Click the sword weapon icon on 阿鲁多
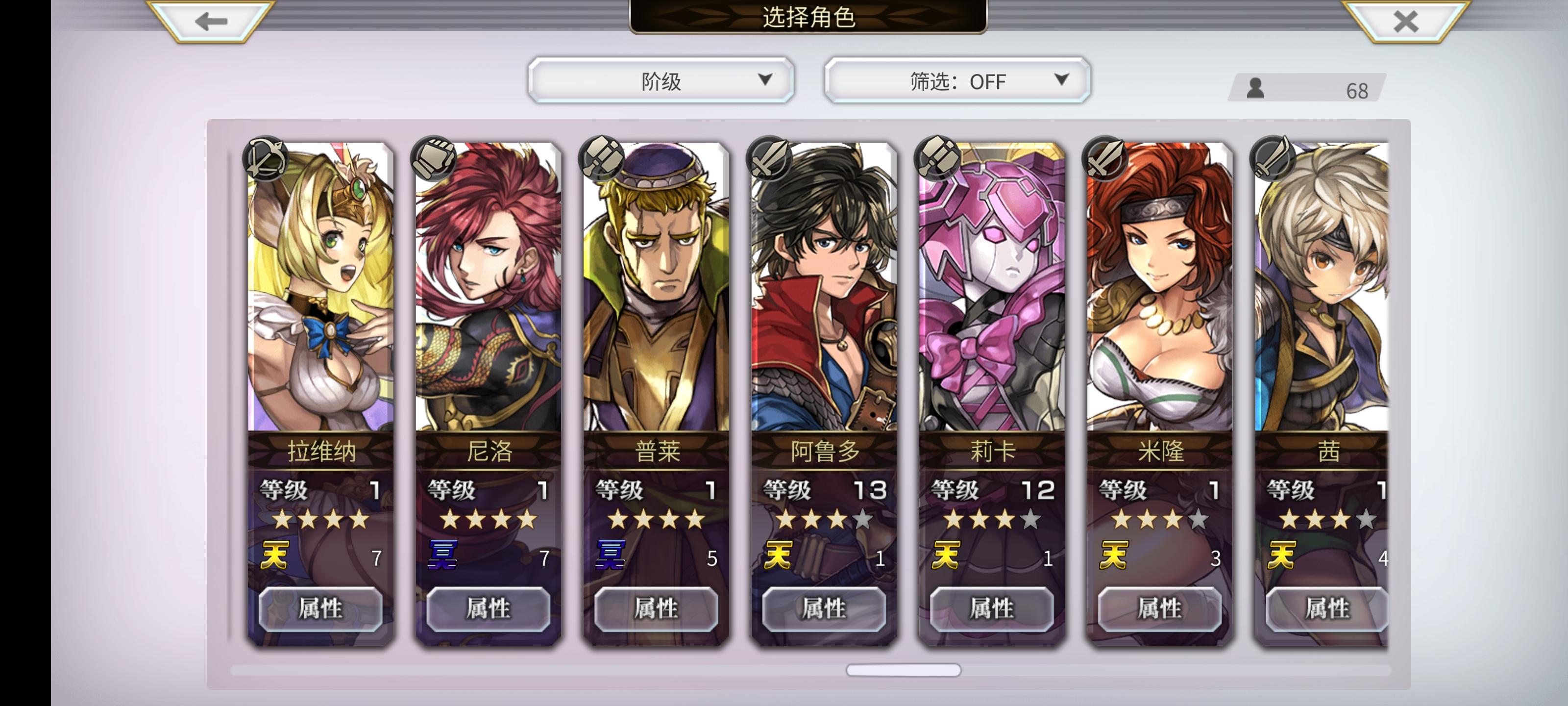The image size is (1568, 706). click(769, 158)
